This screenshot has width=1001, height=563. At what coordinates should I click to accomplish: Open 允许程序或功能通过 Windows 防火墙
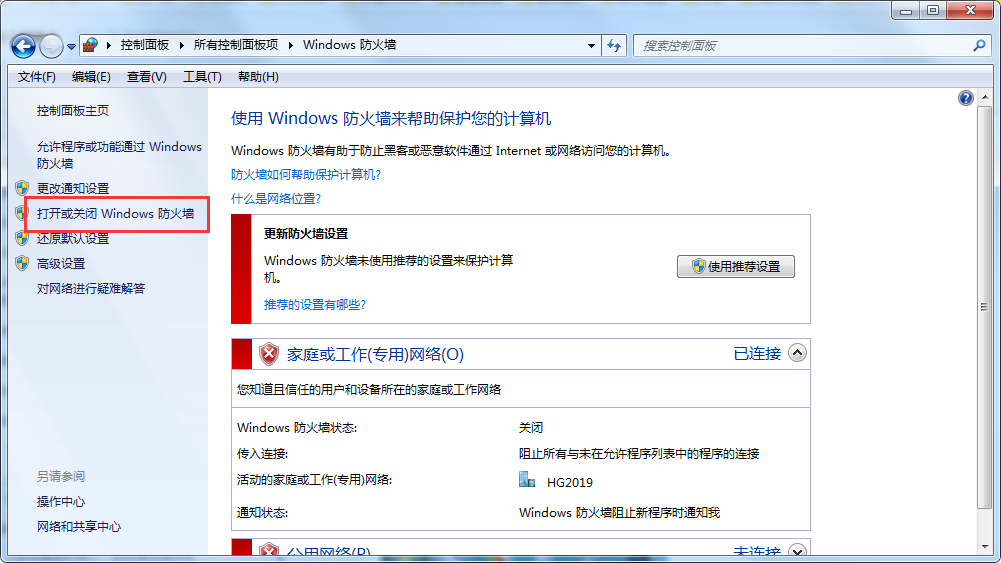point(119,154)
